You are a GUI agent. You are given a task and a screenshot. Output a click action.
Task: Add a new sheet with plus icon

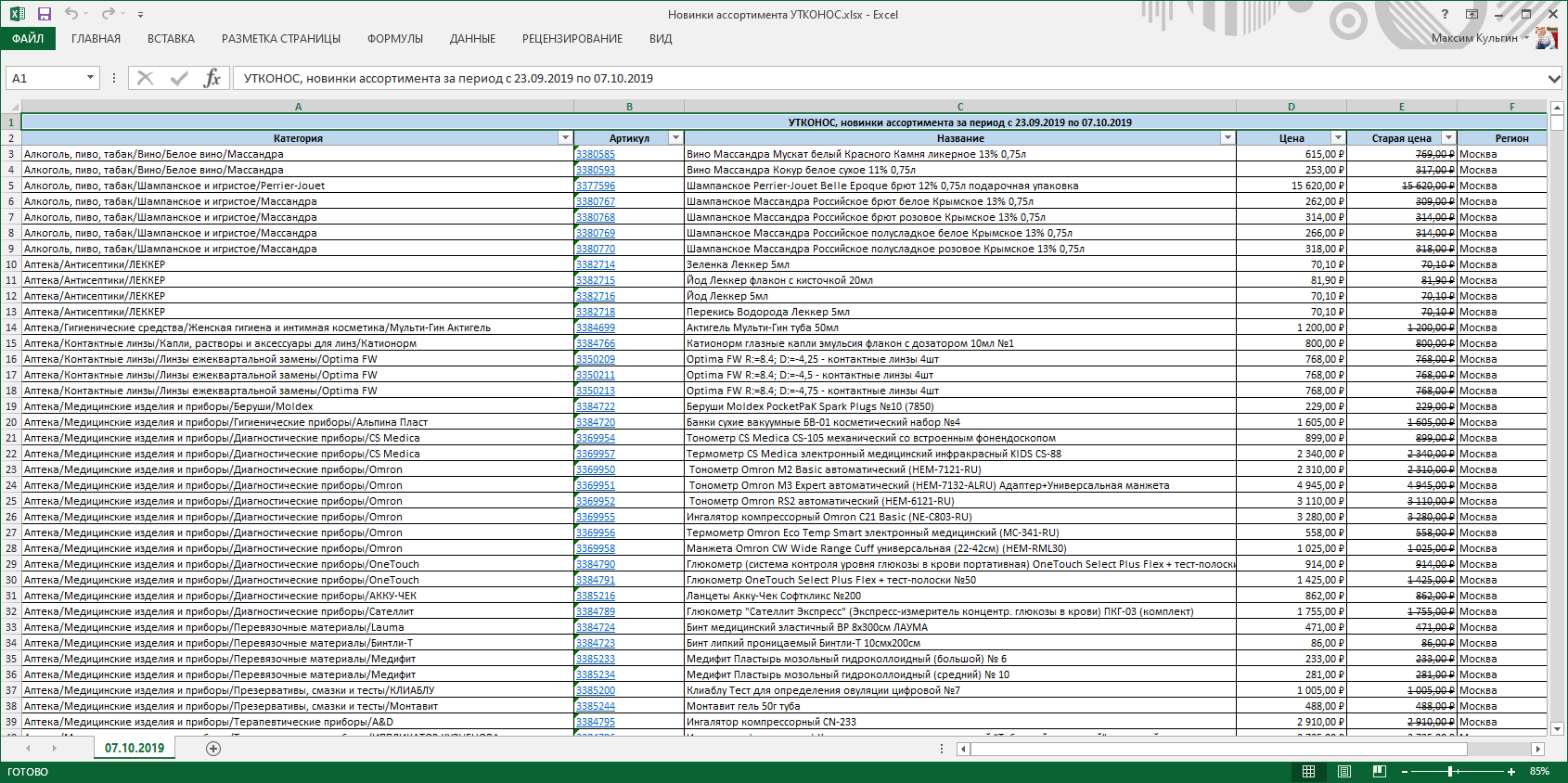[213, 748]
